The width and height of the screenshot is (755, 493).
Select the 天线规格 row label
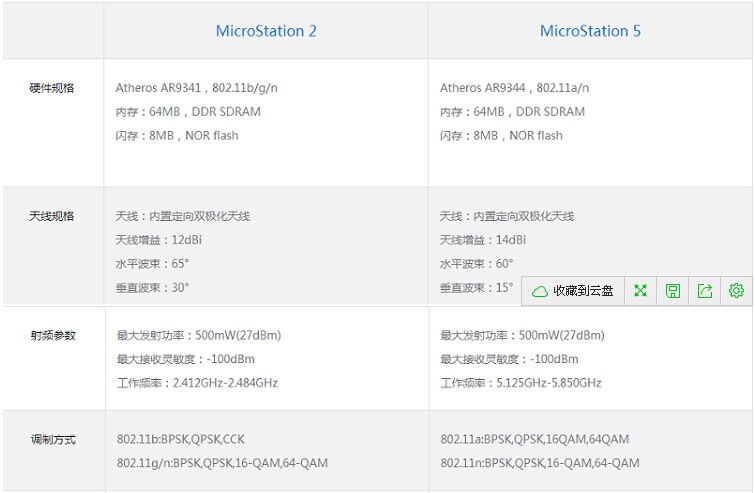pyautogui.click(x=52, y=216)
